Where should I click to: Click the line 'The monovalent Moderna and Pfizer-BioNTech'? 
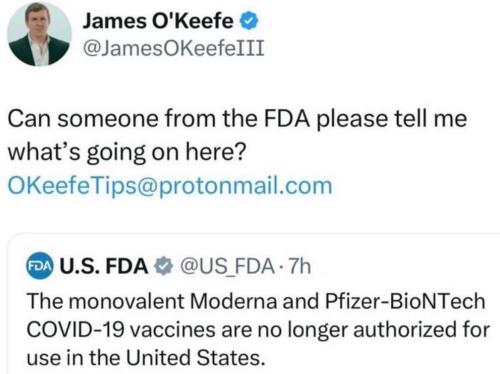tap(256, 301)
